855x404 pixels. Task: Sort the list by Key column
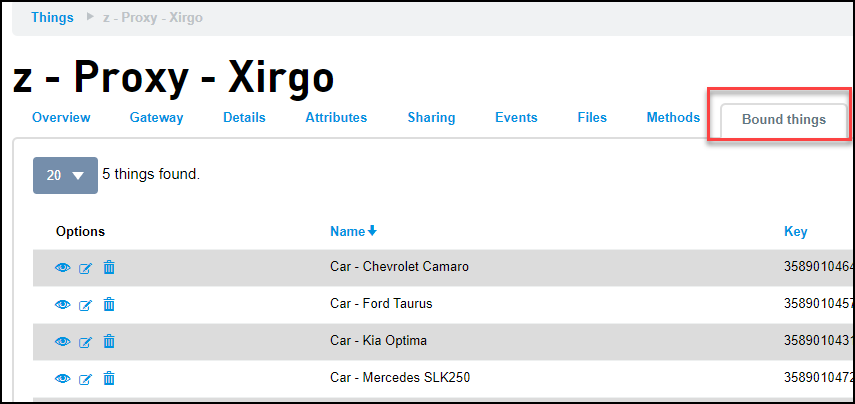795,232
